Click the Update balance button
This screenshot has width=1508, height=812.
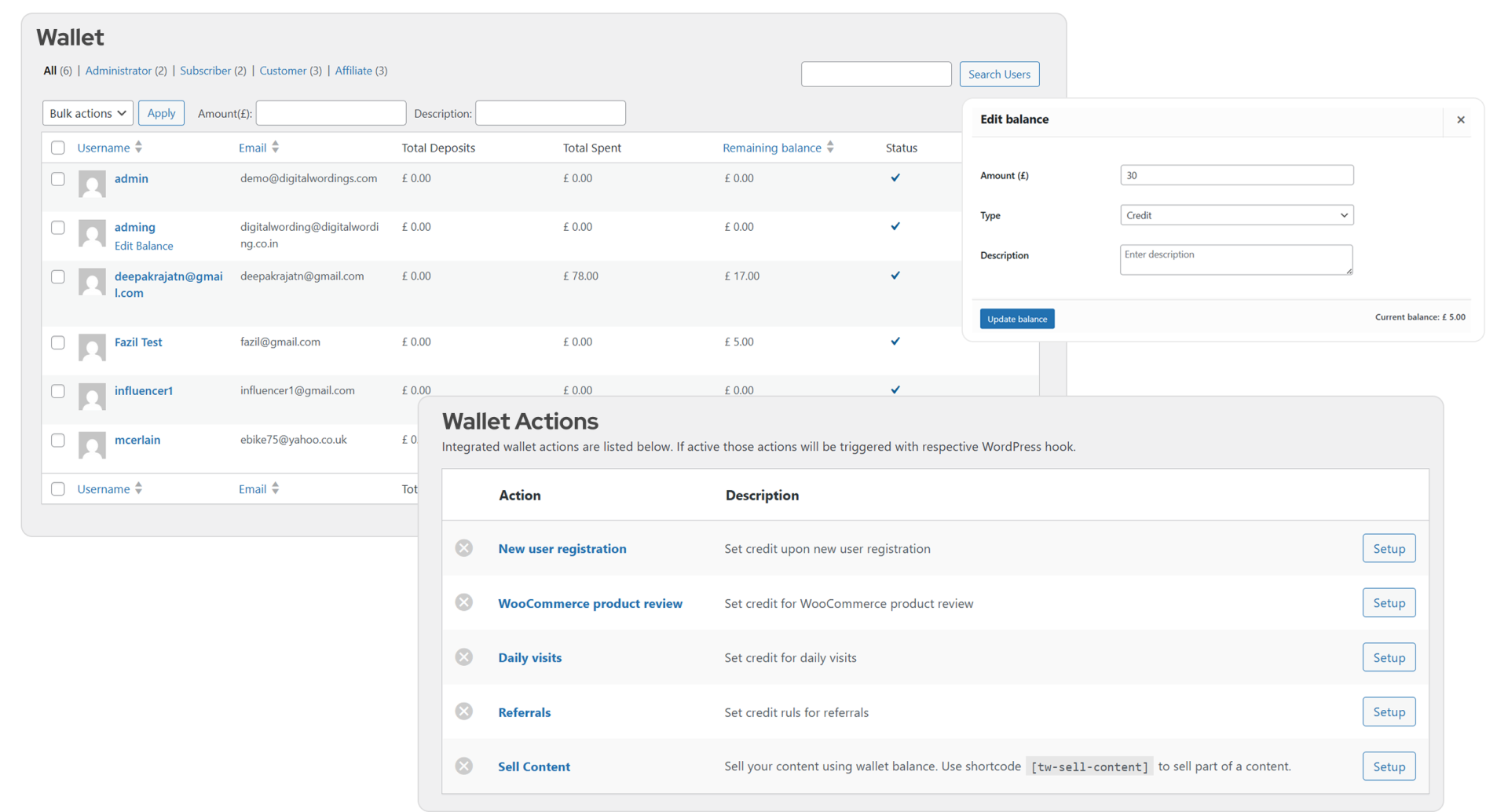[x=1016, y=319]
